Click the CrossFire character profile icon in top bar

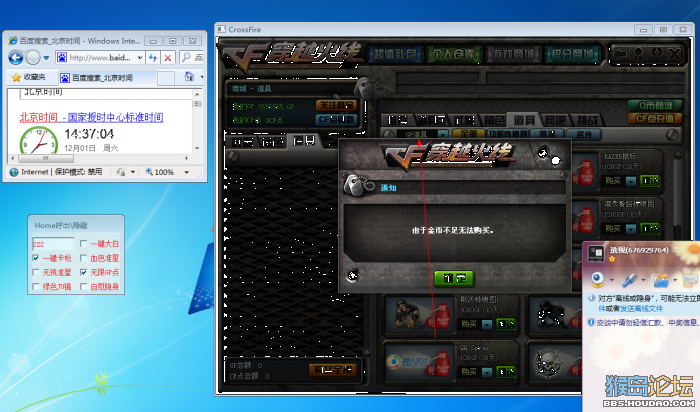click(638, 54)
